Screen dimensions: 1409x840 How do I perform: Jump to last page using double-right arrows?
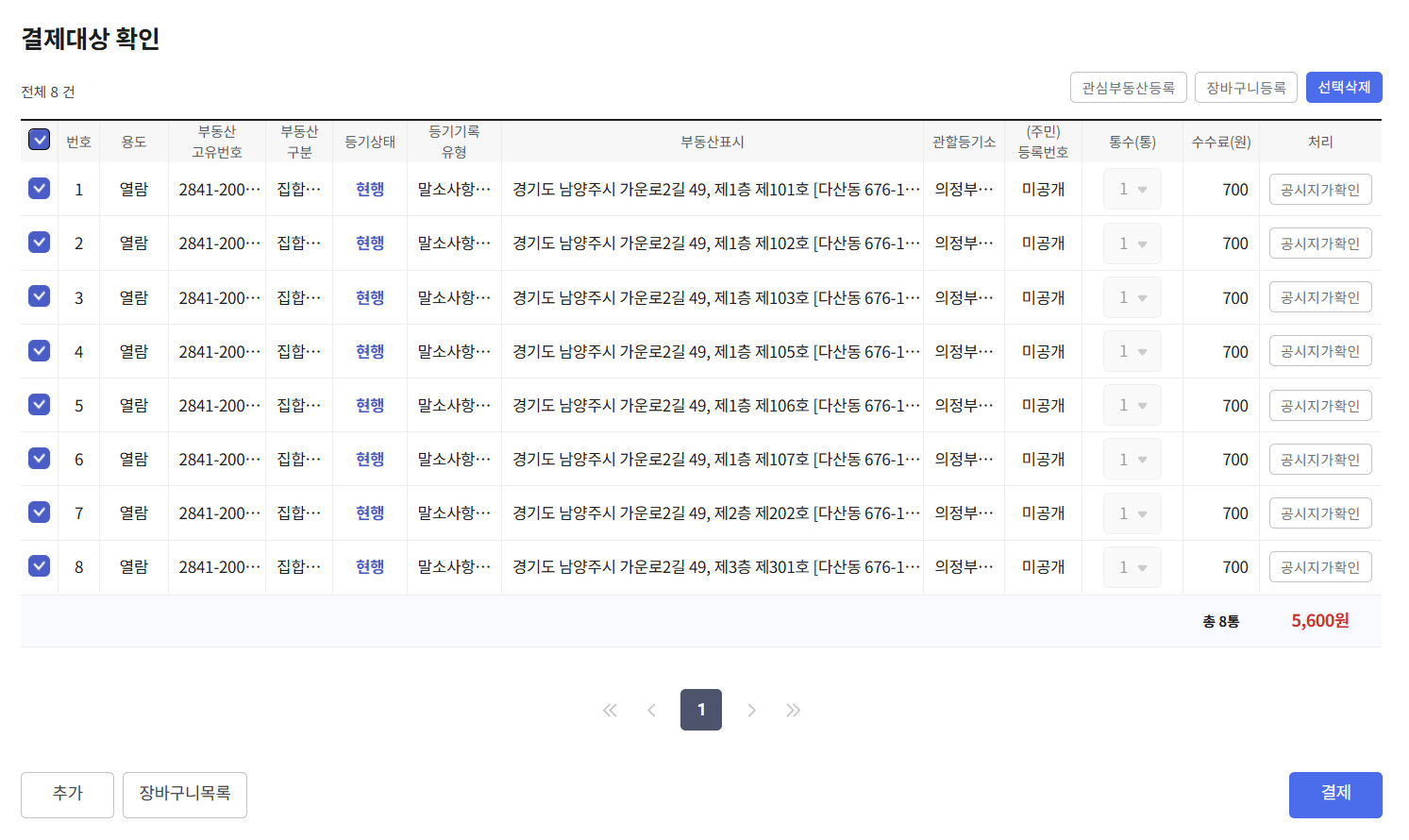coord(793,710)
